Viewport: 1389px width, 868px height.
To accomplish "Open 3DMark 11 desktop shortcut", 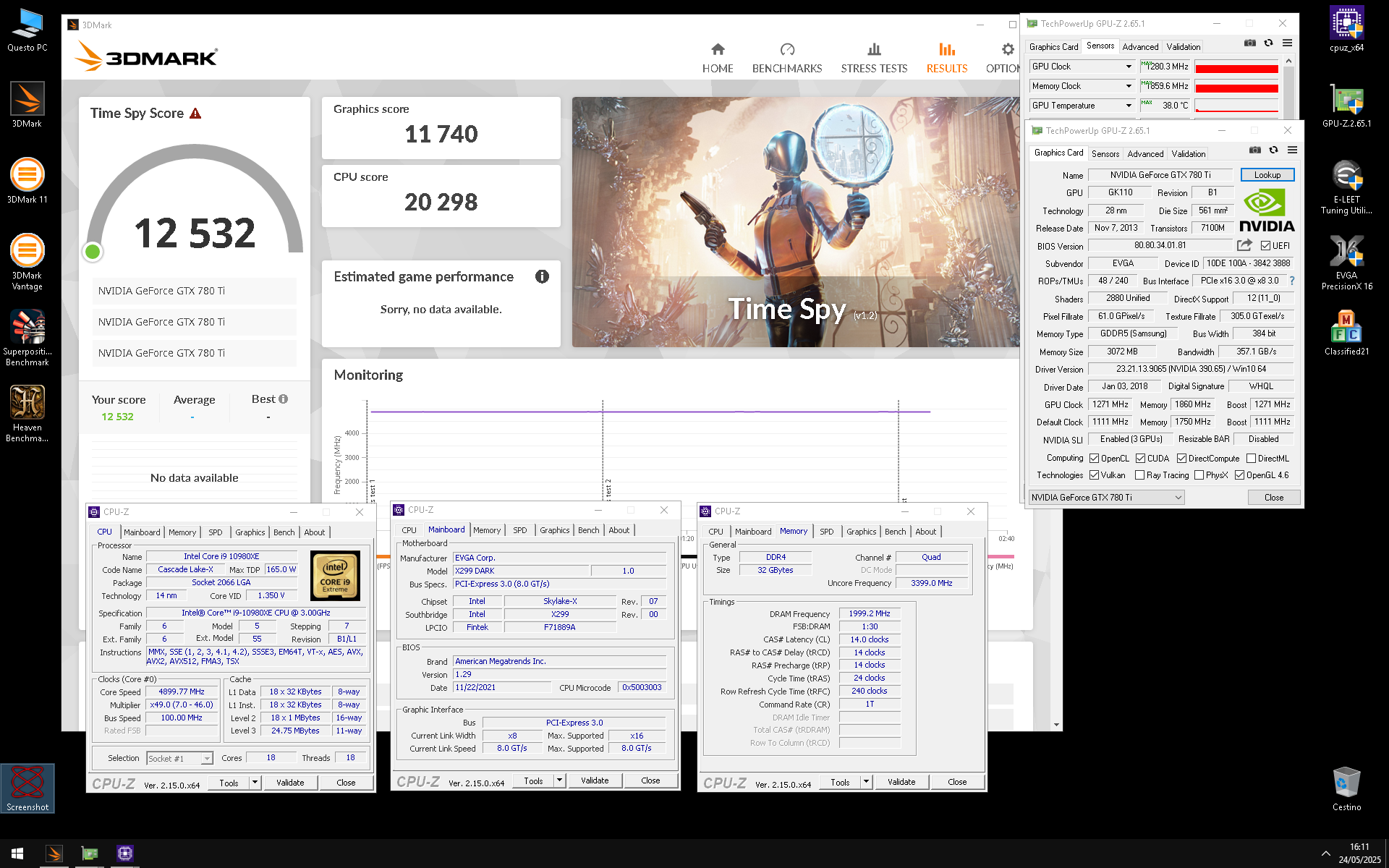I will (x=27, y=181).
